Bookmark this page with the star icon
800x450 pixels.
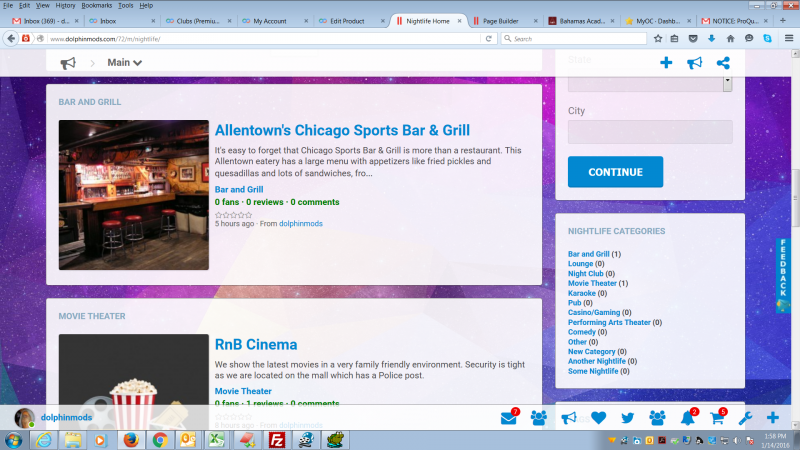(658, 38)
